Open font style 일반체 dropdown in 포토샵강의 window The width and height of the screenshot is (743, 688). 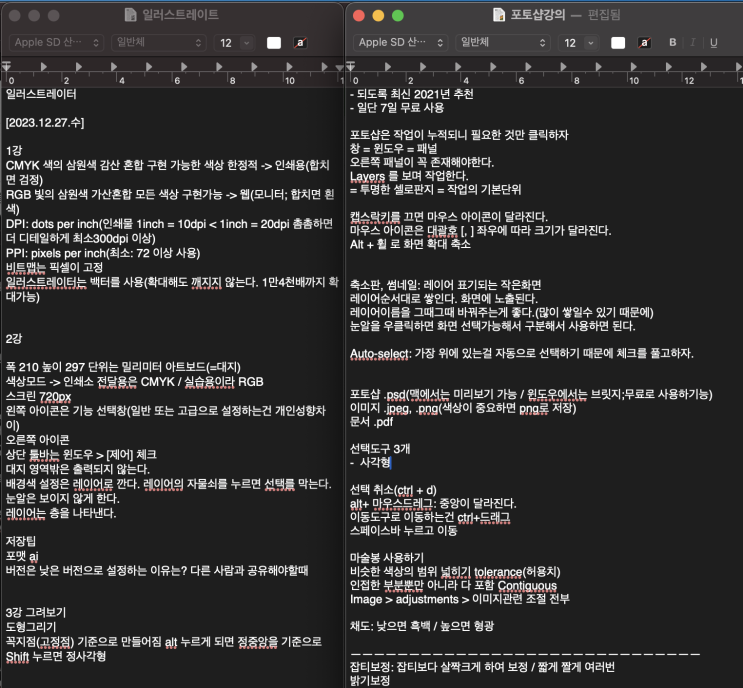[x=503, y=43]
